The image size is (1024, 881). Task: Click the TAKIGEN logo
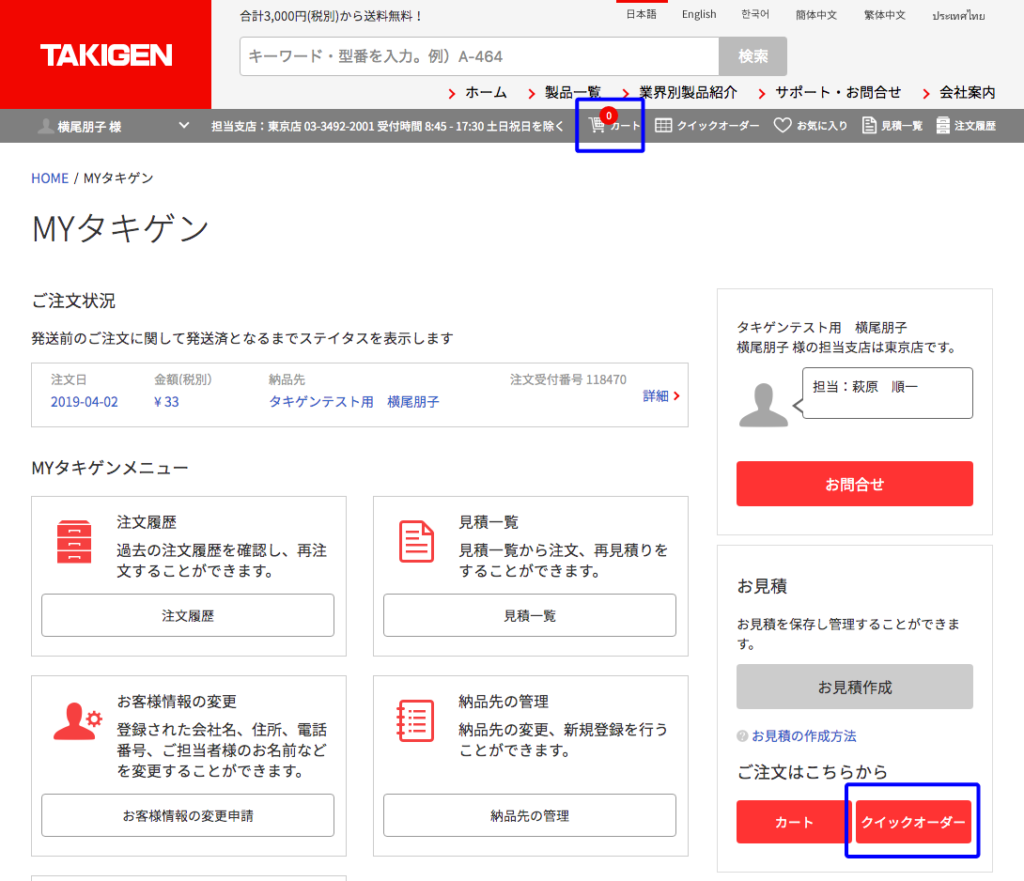coord(106,55)
